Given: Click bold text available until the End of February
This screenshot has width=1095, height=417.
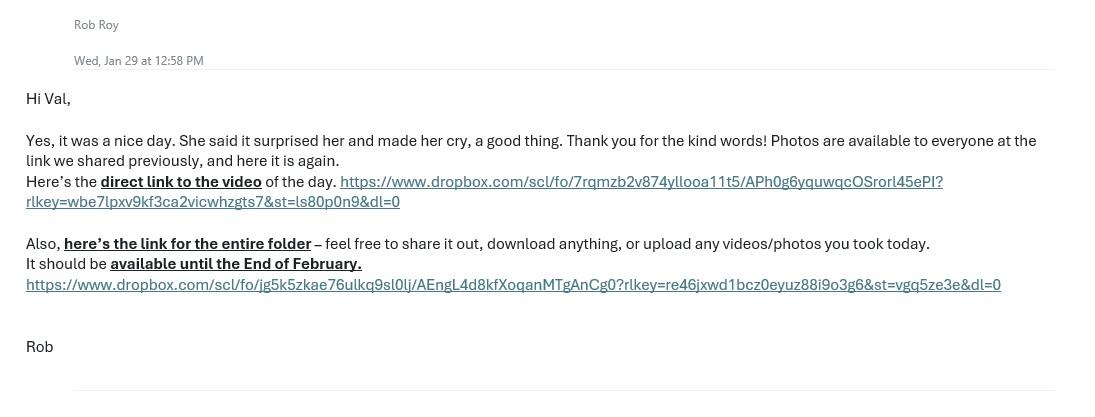Looking at the screenshot, I should click(236, 265).
